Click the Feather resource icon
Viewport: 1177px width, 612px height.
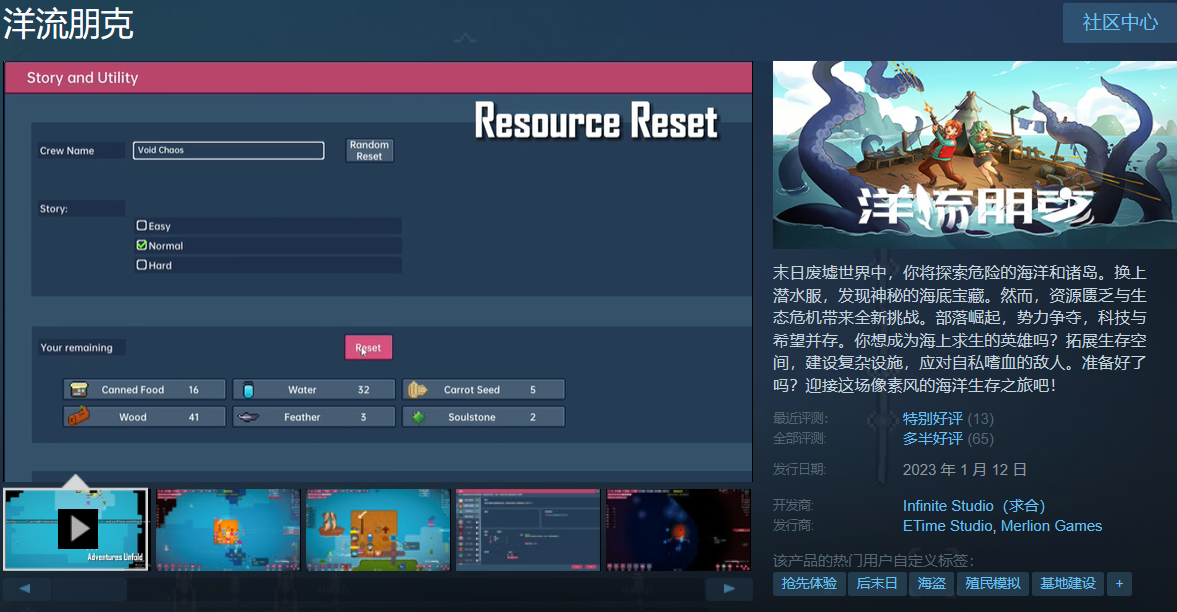tap(248, 417)
